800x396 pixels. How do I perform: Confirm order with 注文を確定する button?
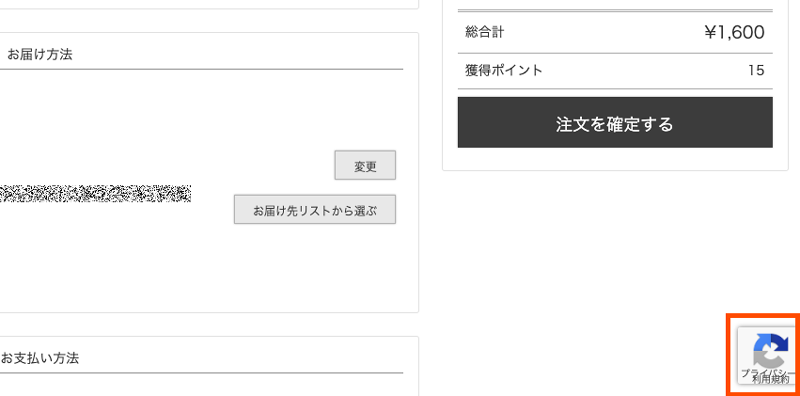(x=615, y=122)
